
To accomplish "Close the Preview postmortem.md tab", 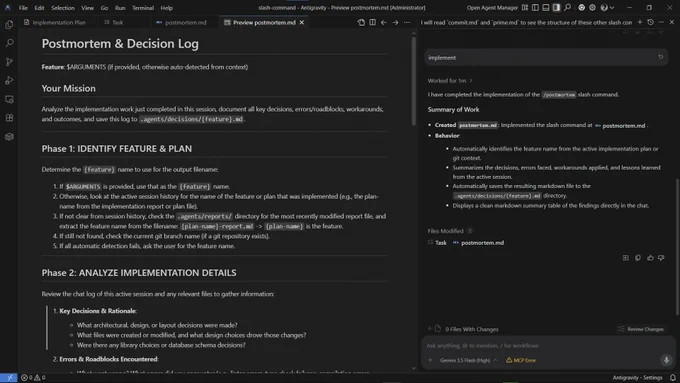I will point(302,22).
